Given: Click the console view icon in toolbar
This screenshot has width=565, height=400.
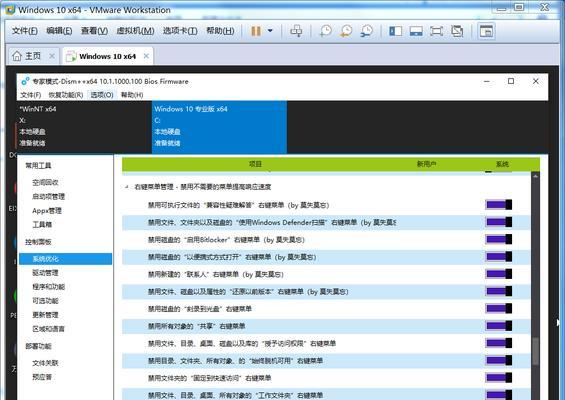Looking at the screenshot, I should pyautogui.click(x=486, y=31).
